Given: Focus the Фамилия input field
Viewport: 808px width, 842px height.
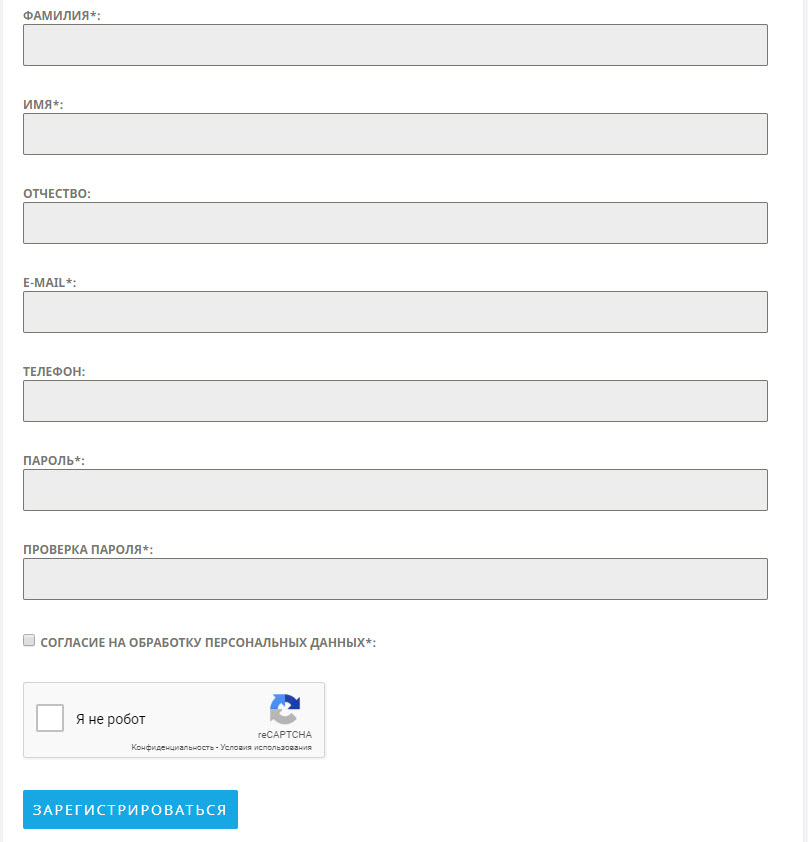Looking at the screenshot, I should (395, 45).
